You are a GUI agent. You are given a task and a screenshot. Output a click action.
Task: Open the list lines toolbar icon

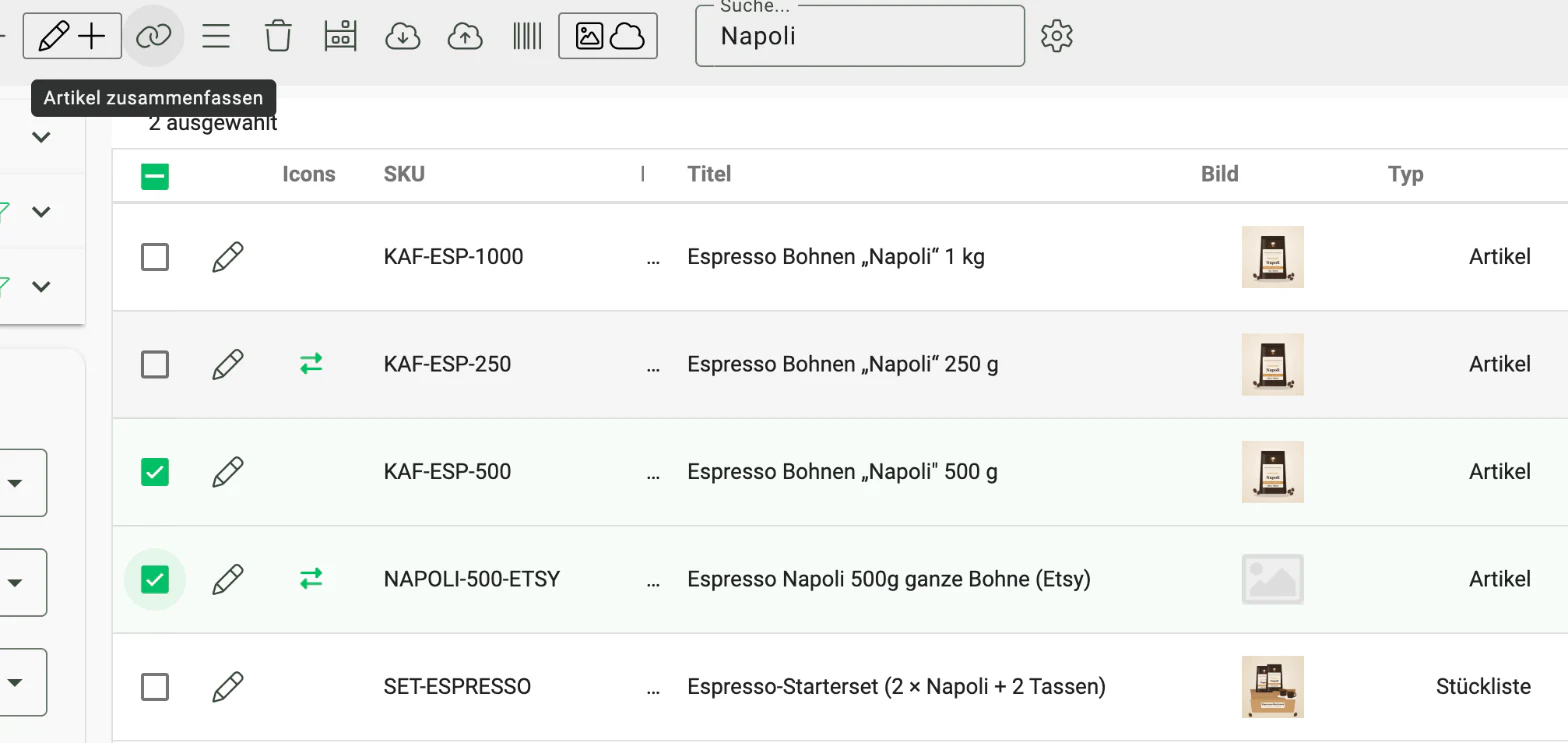[x=216, y=37]
